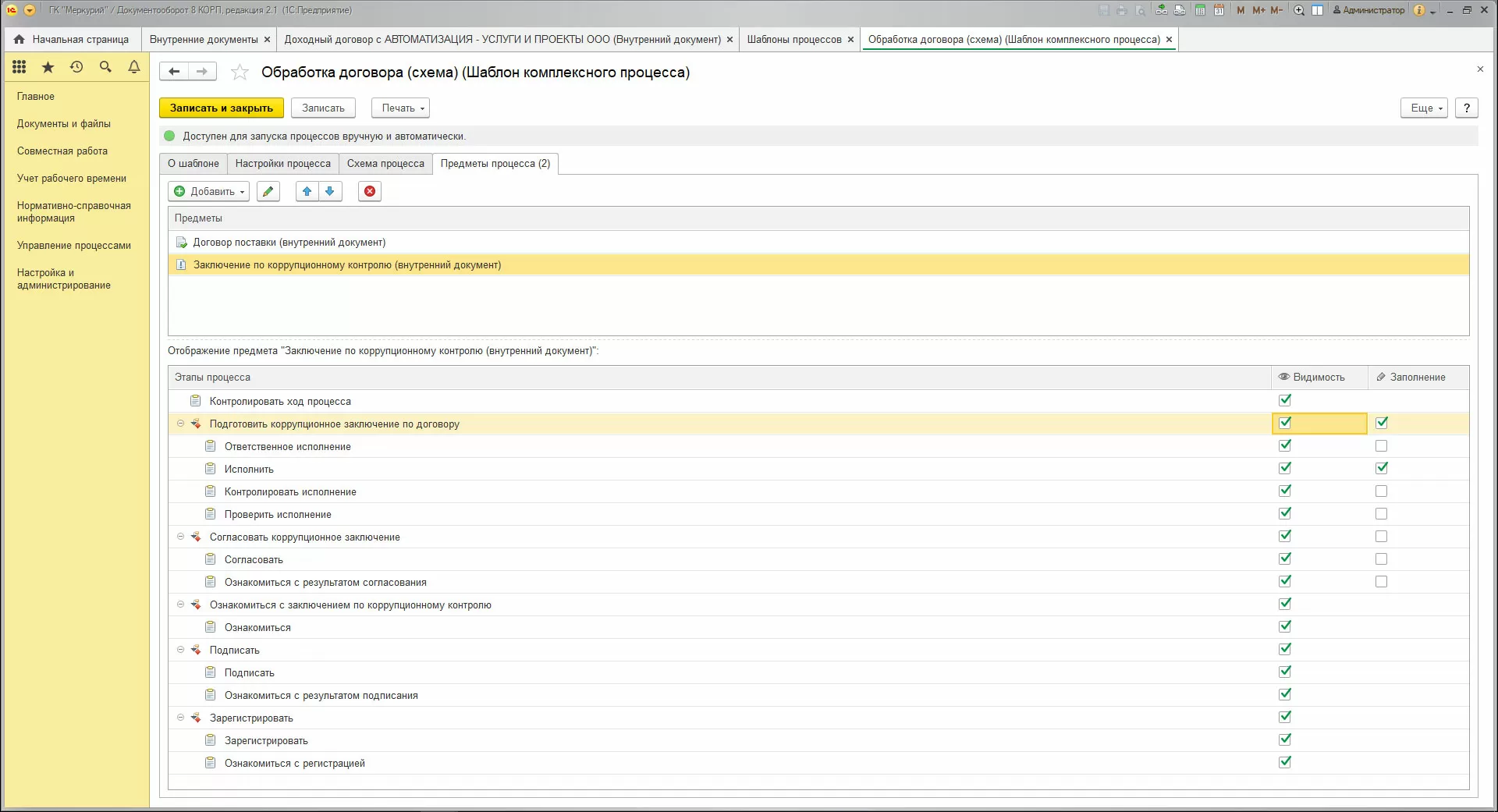Open the notifications bell icon
This screenshot has height=812, width=1498.
tap(134, 67)
